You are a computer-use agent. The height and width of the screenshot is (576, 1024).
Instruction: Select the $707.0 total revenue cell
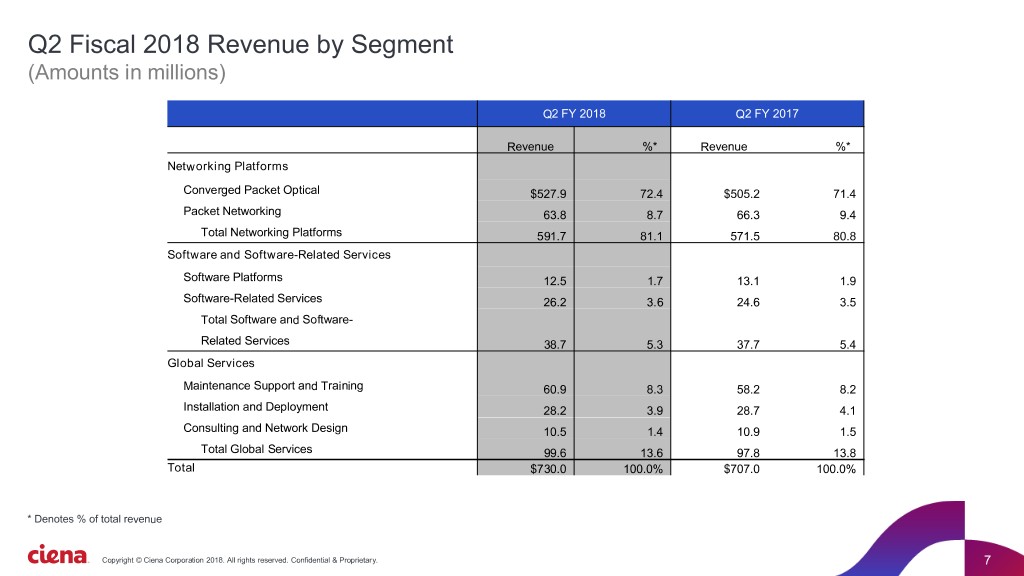pos(741,471)
